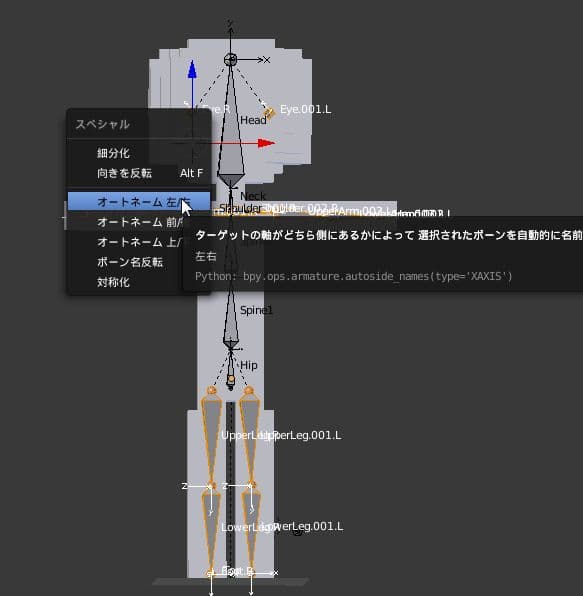Image resolution: width=583 pixels, height=596 pixels.
Task: Apply 対称化 from the スペシャル menu
Action: coord(138,282)
